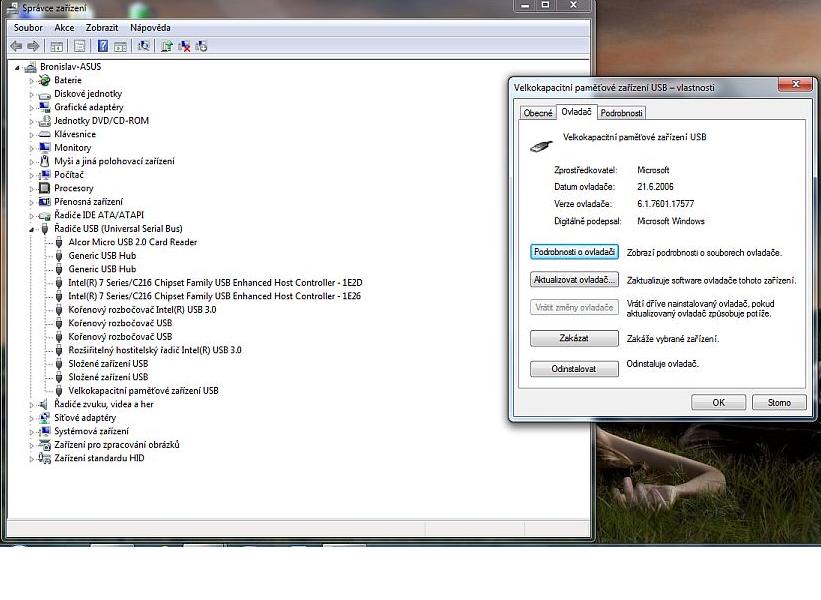
Task: Click the Zařízení standardu HID icon
Action: coord(45,458)
